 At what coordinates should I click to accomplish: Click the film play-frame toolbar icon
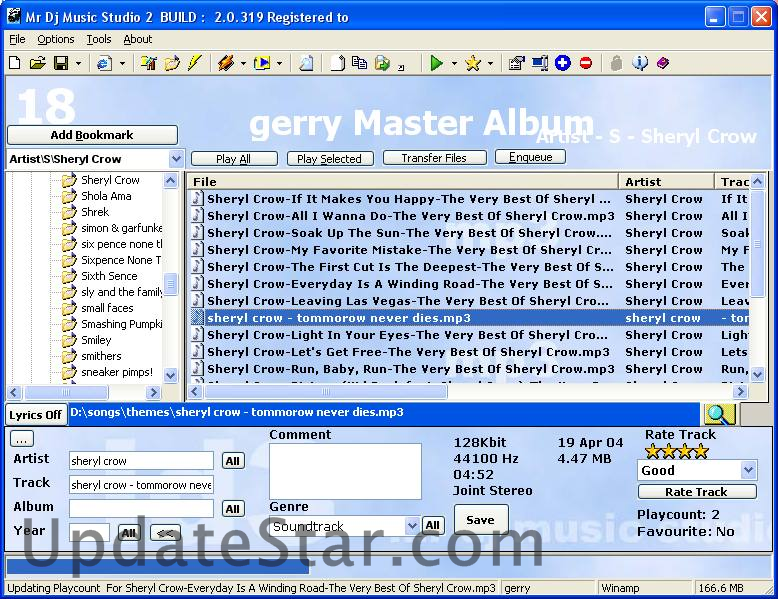coord(261,63)
